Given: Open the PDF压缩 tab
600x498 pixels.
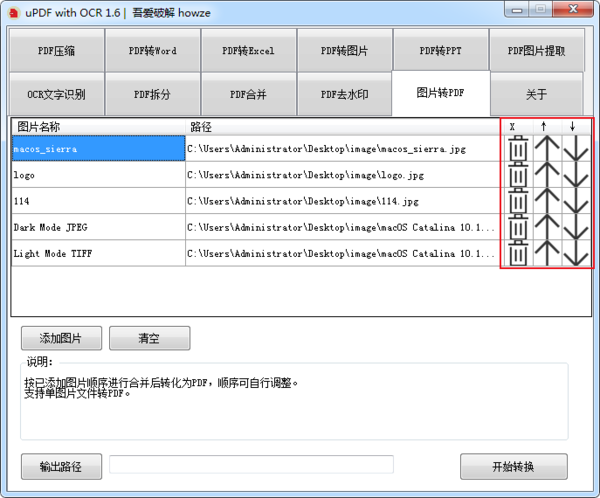Looking at the screenshot, I should click(x=57, y=51).
